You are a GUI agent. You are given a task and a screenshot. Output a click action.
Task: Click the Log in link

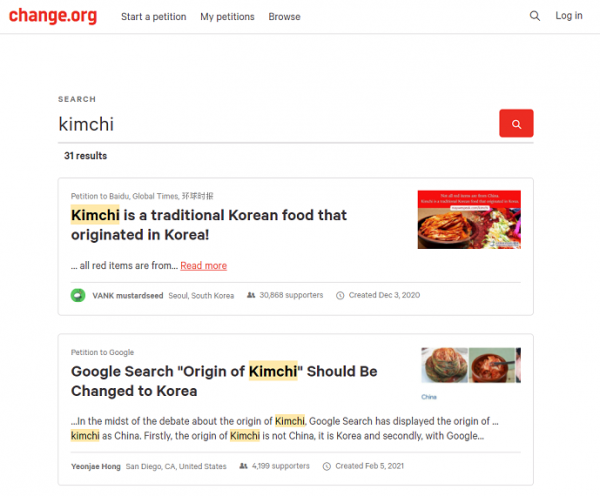click(x=569, y=16)
